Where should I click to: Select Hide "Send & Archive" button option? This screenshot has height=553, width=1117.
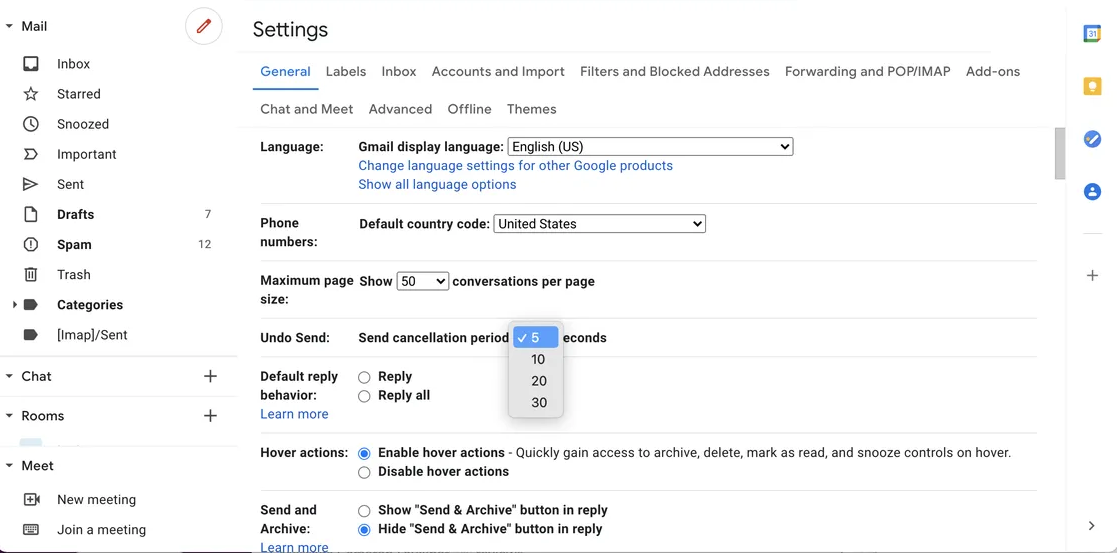[364, 529]
